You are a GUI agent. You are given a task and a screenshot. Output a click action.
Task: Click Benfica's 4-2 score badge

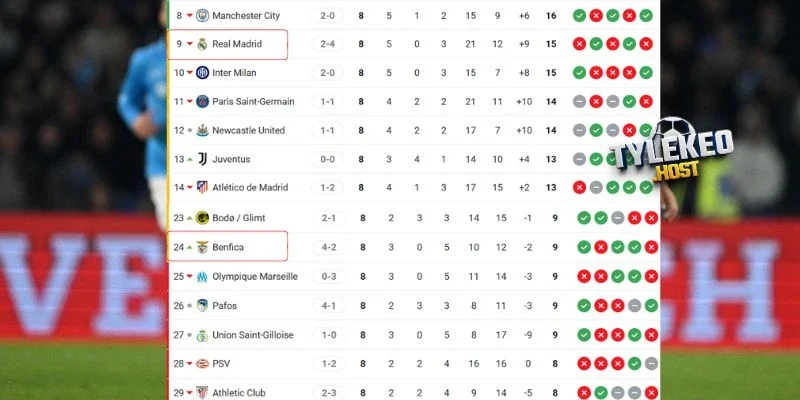[328, 247]
